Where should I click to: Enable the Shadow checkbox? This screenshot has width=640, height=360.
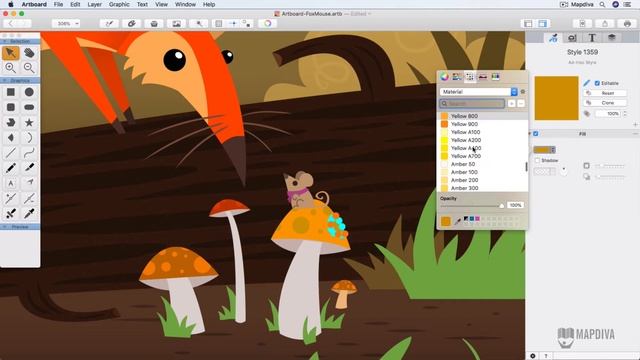tap(537, 160)
